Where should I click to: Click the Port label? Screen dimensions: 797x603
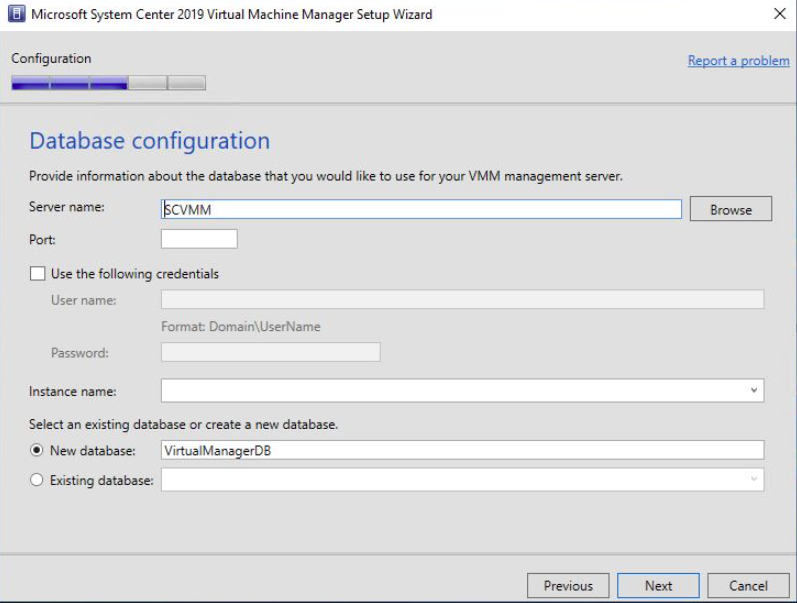42,240
